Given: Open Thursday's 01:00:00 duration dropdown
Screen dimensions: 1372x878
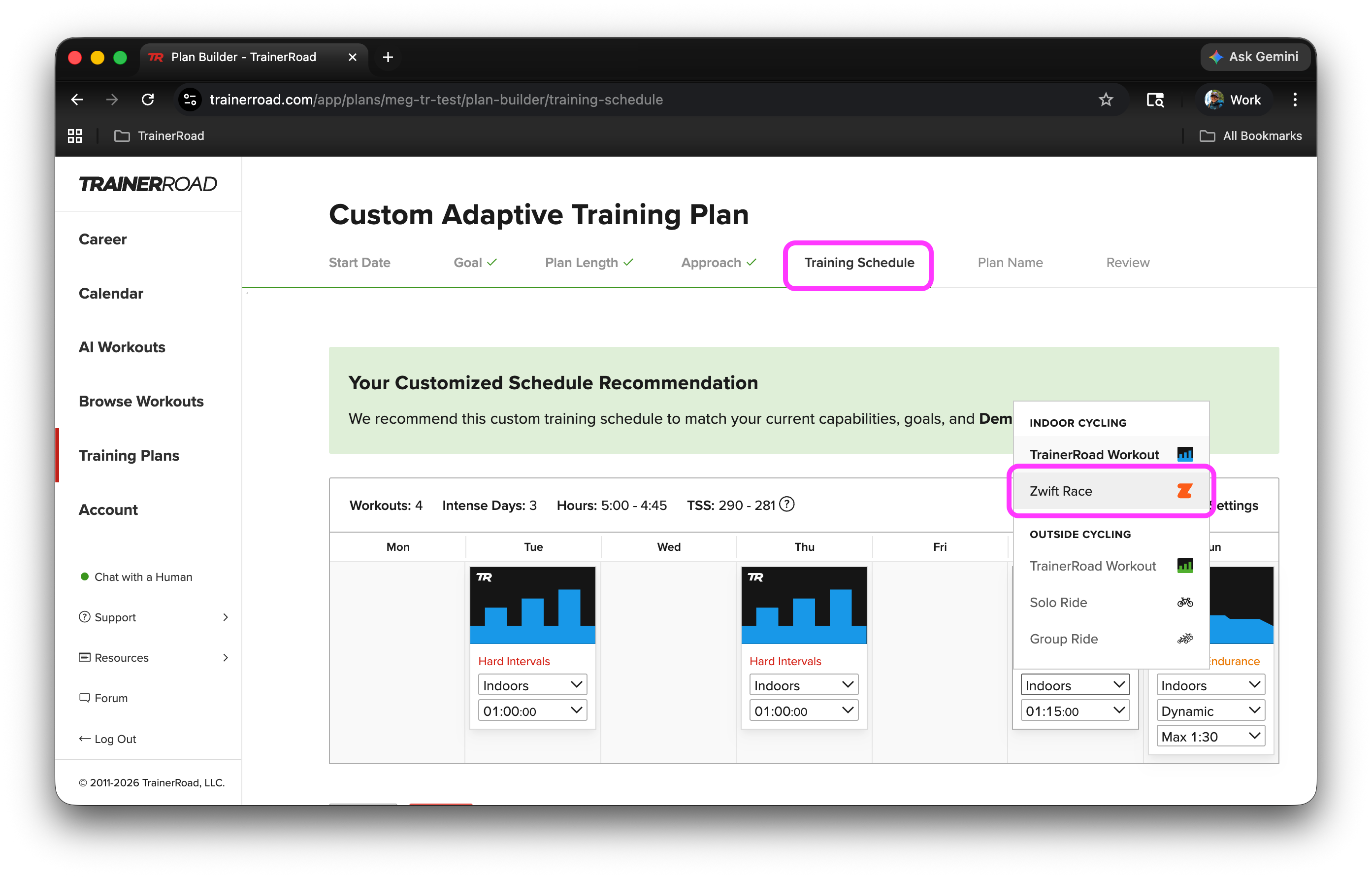Looking at the screenshot, I should (804, 710).
